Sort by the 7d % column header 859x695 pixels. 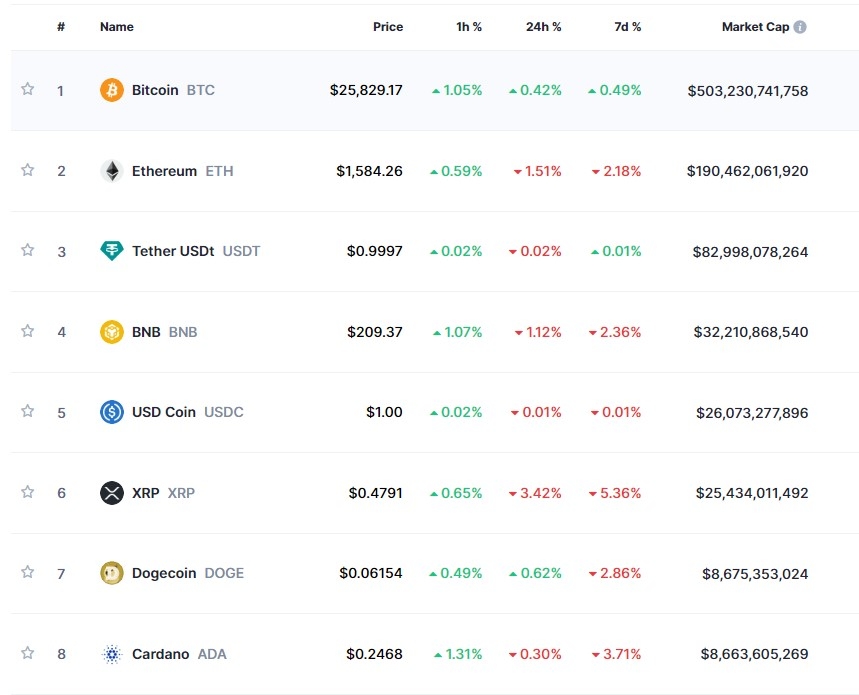tap(628, 27)
